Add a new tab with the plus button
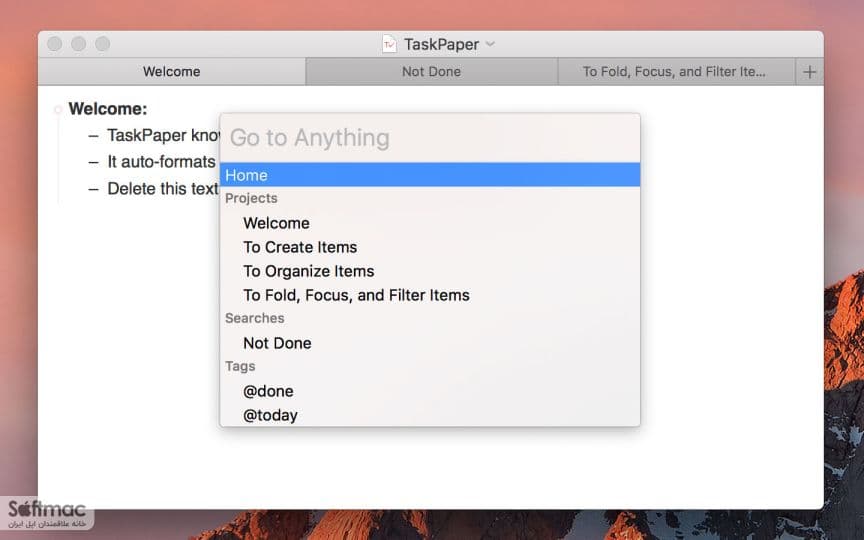864x540 pixels. [x=809, y=72]
